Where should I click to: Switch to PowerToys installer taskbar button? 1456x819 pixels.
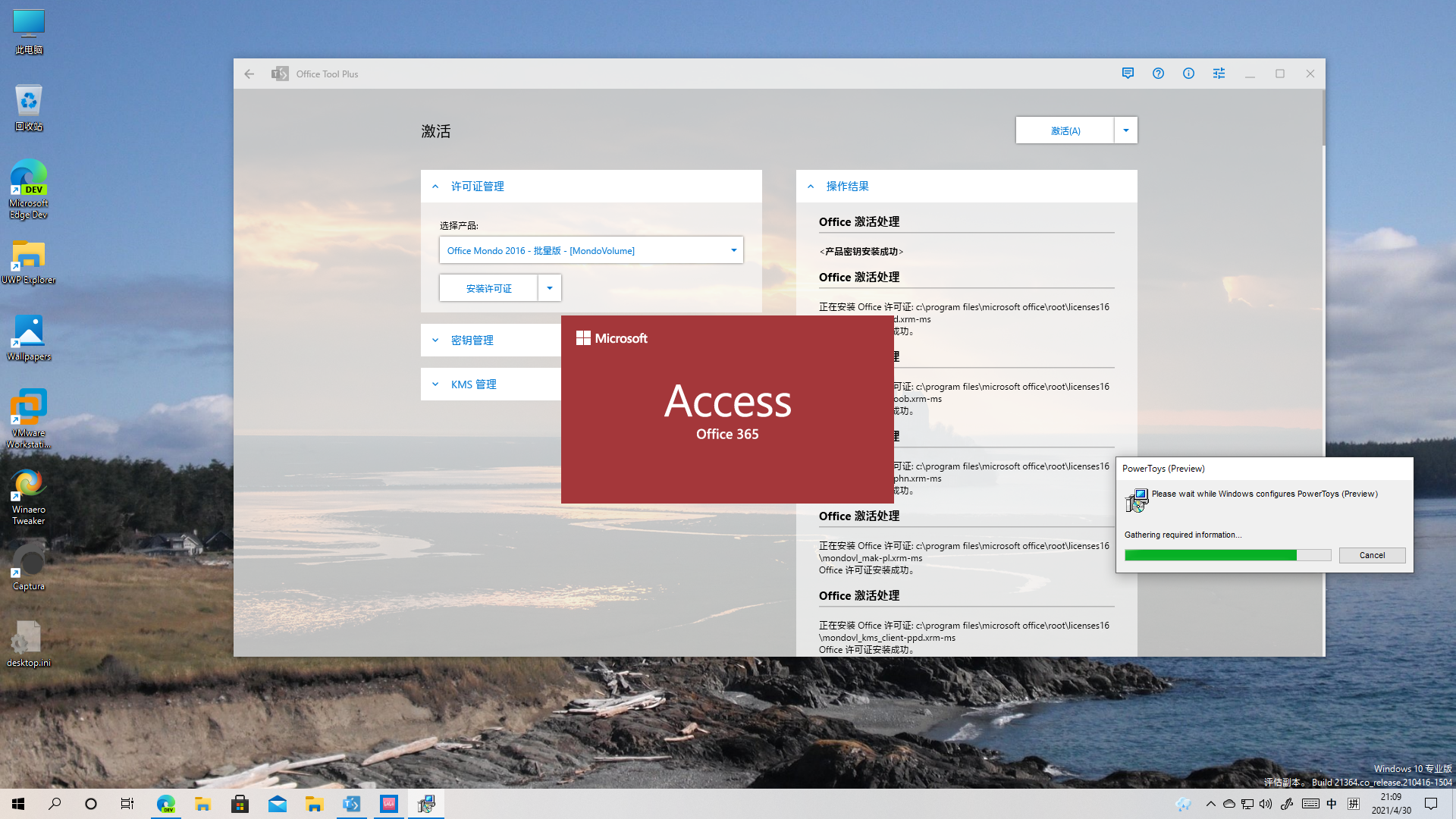point(426,804)
